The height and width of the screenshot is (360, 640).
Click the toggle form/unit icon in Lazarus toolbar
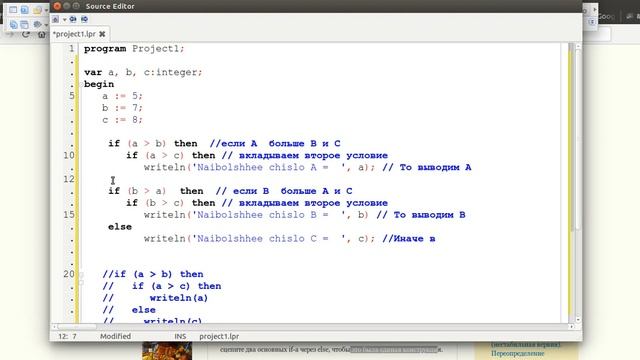[x=24, y=10]
